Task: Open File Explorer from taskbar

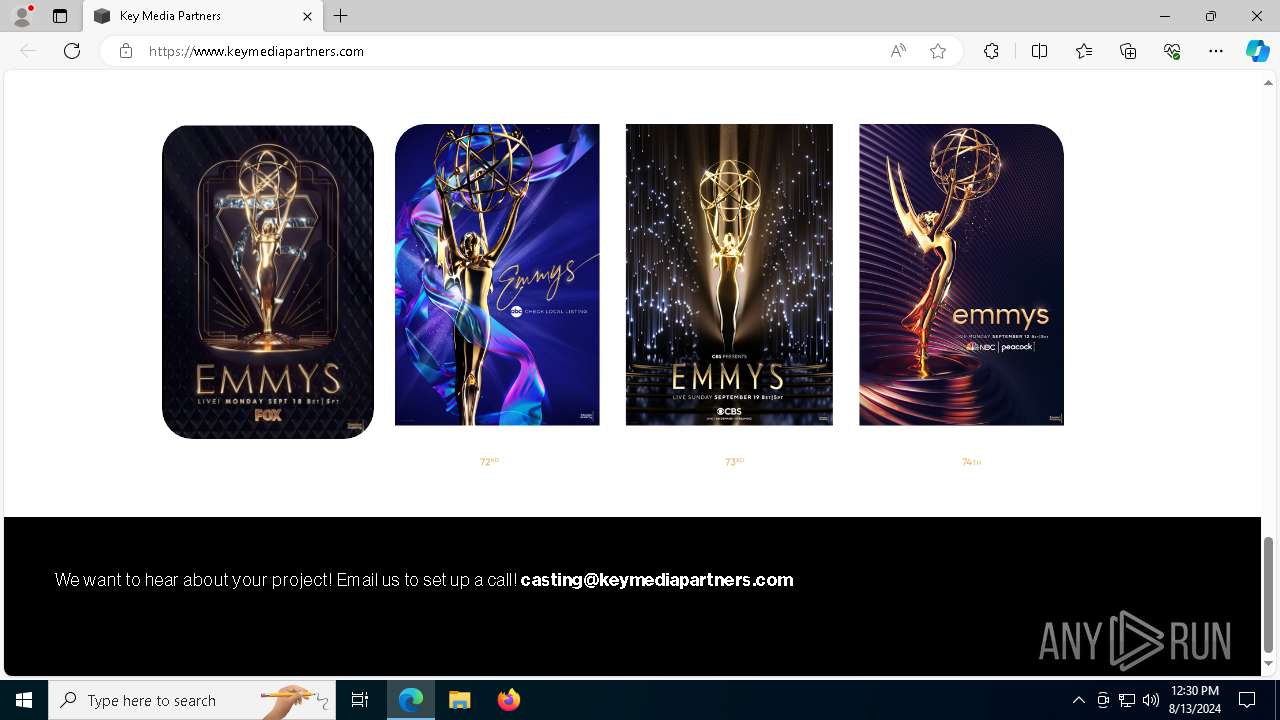Action: (x=459, y=700)
